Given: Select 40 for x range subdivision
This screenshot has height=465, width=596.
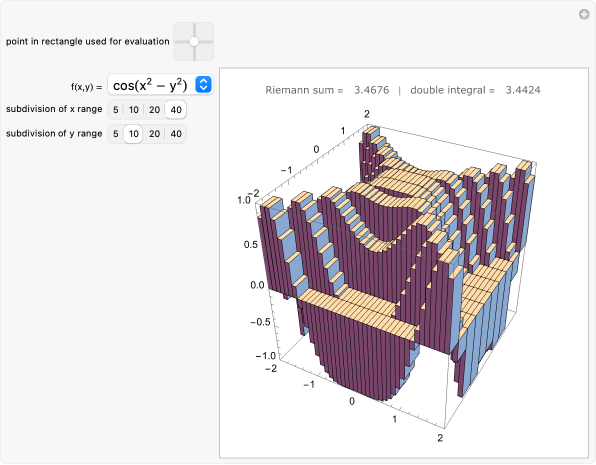Looking at the screenshot, I should point(176,110).
